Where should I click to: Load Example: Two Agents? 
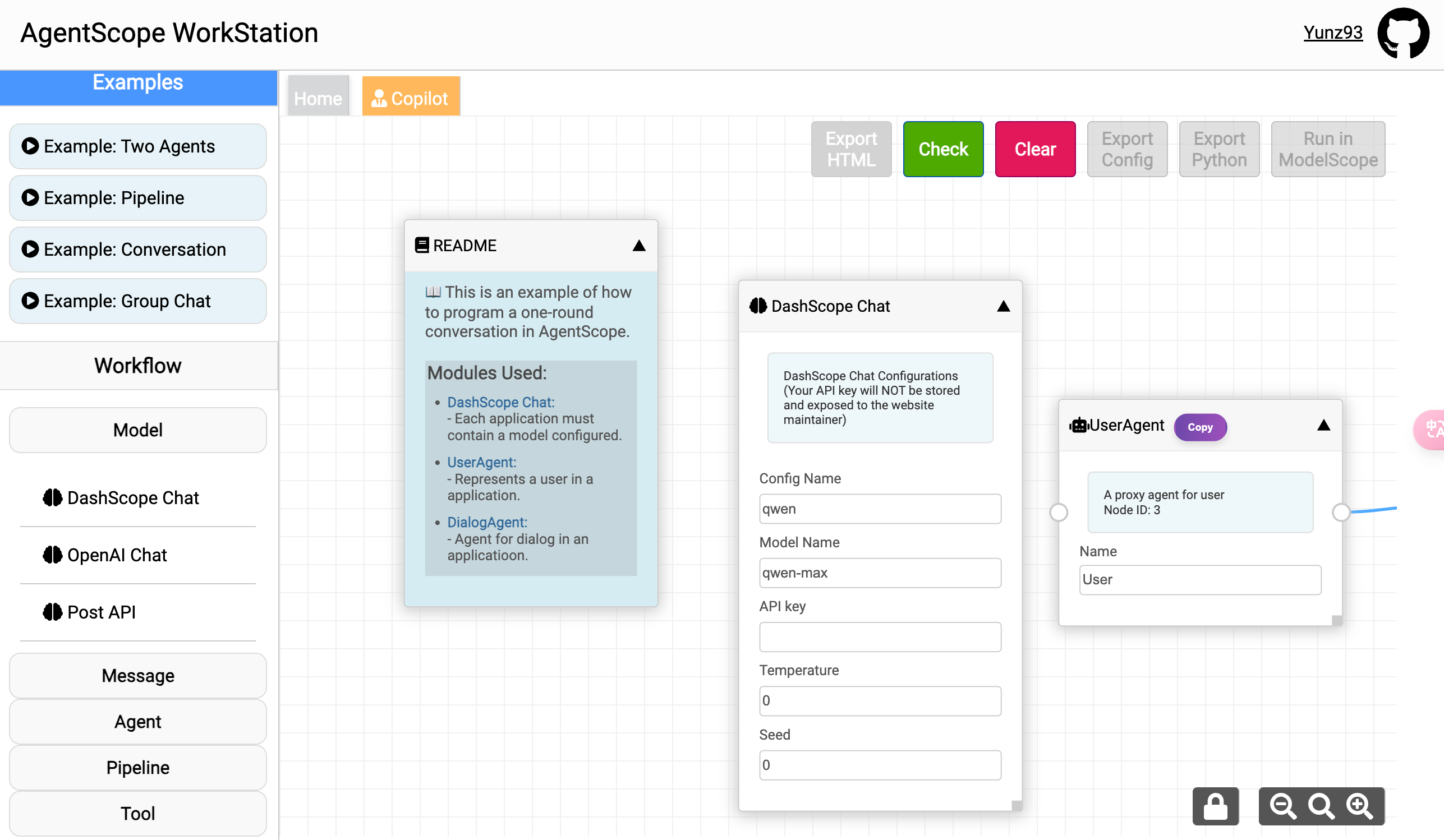[138, 146]
